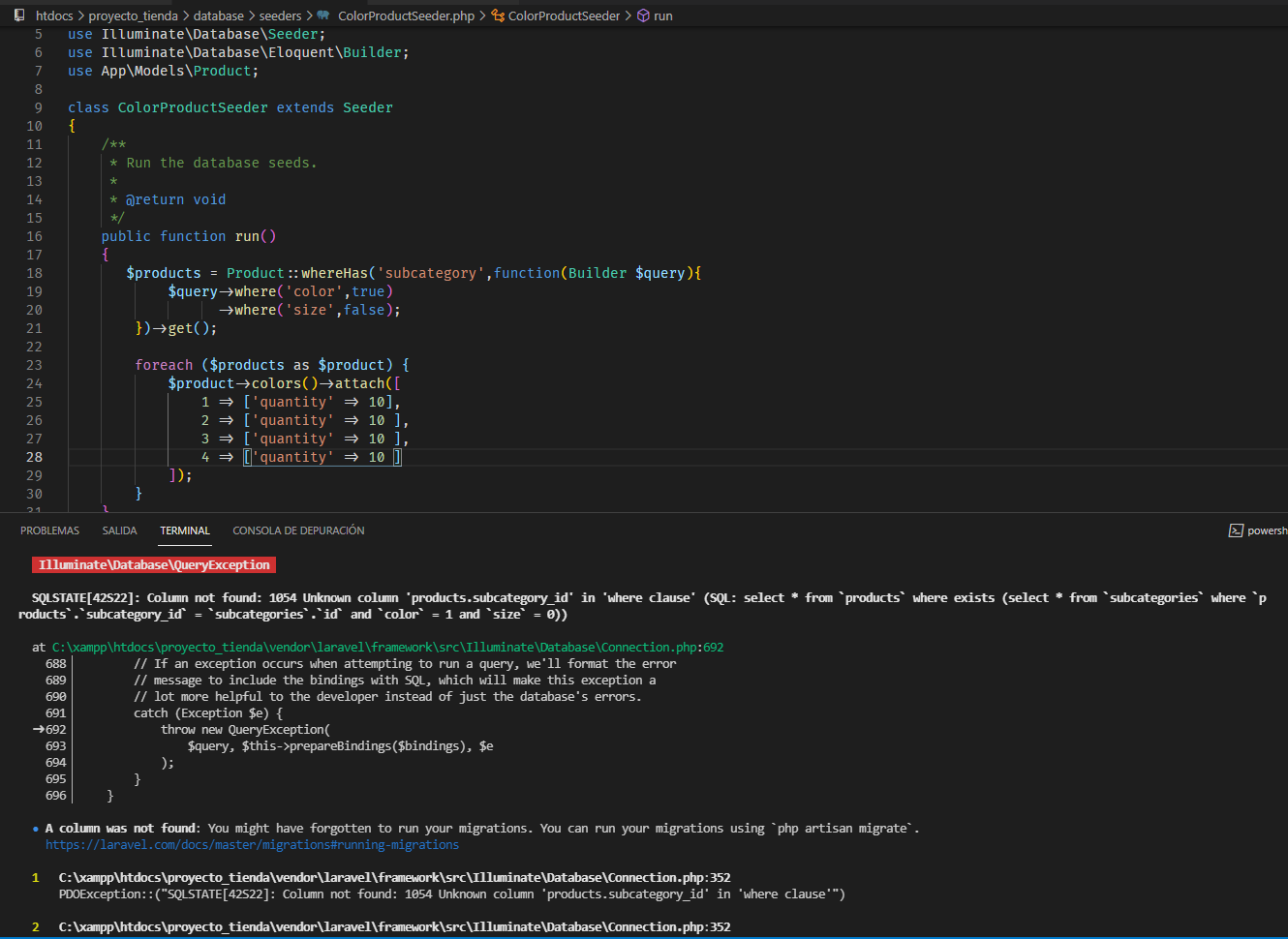Switch to the SALIDA tab
This screenshot has height=939, width=1288.
[120, 530]
